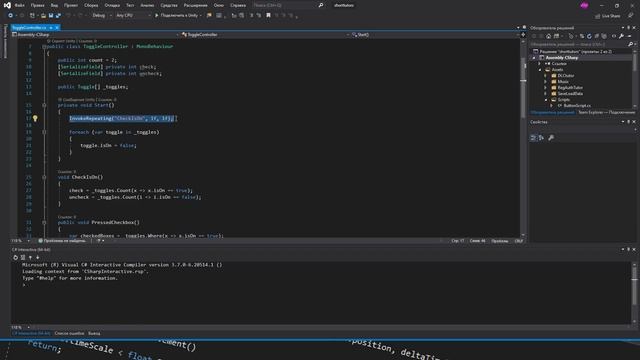This screenshot has width=640, height=360.
Task: Open the Окно menu
Action: click(x=219, y=5)
